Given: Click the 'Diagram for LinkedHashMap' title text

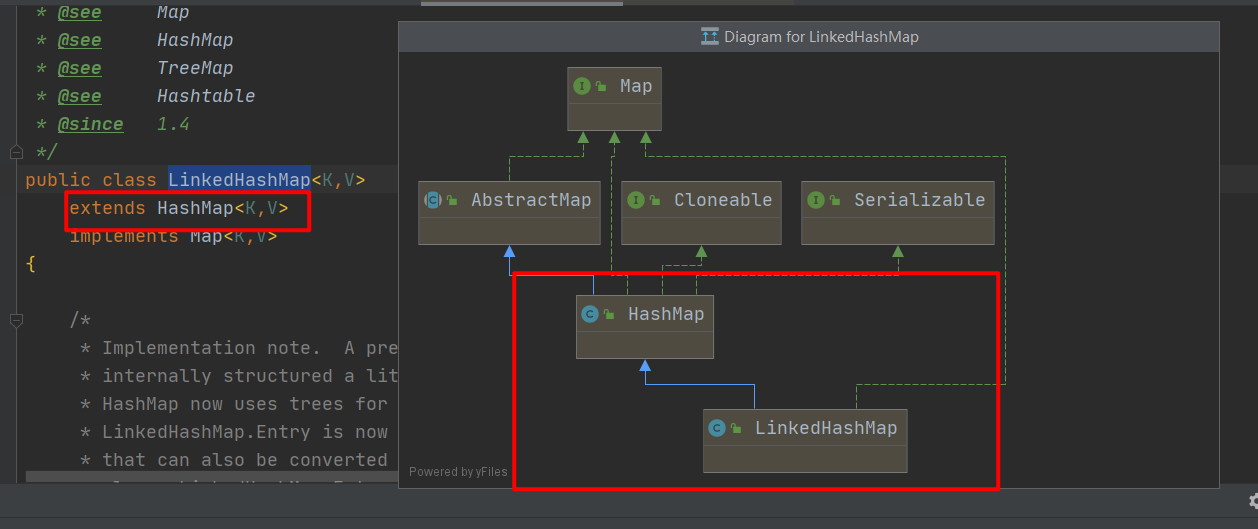Looking at the screenshot, I should (821, 37).
